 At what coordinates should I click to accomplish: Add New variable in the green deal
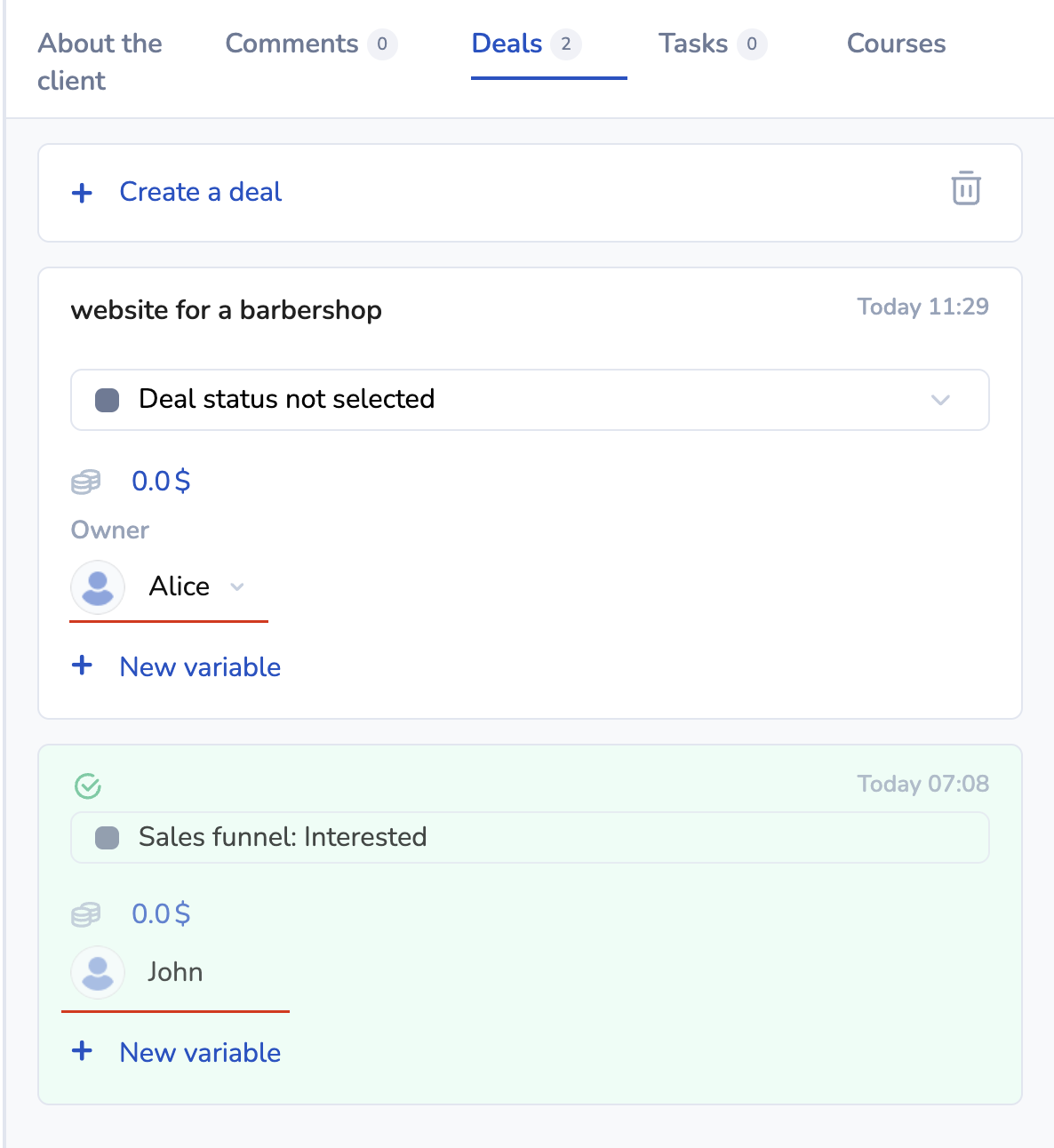(x=200, y=1053)
